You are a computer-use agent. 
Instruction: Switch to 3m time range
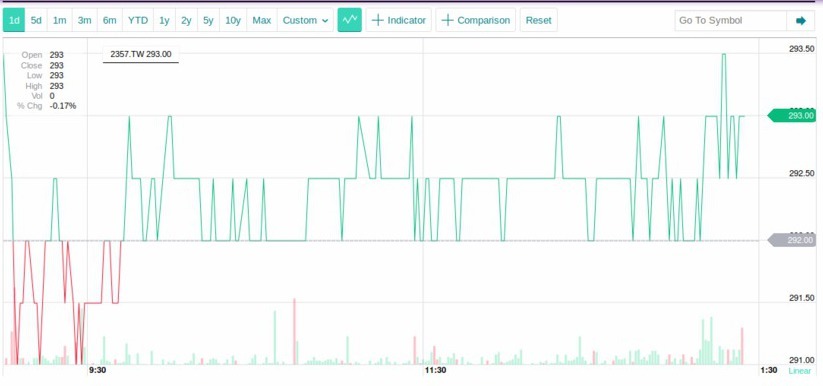(x=85, y=20)
